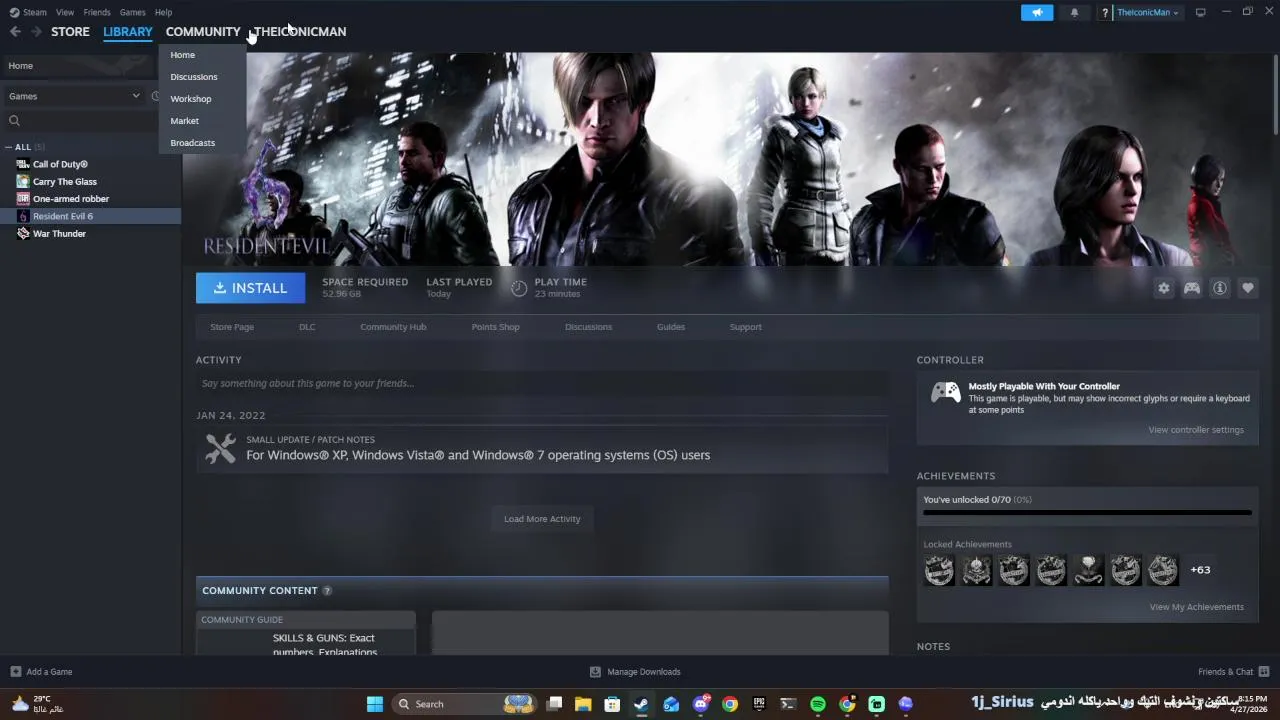Click the Call of Duty game icon
Screen dimensions: 1280x720
pos(23,164)
